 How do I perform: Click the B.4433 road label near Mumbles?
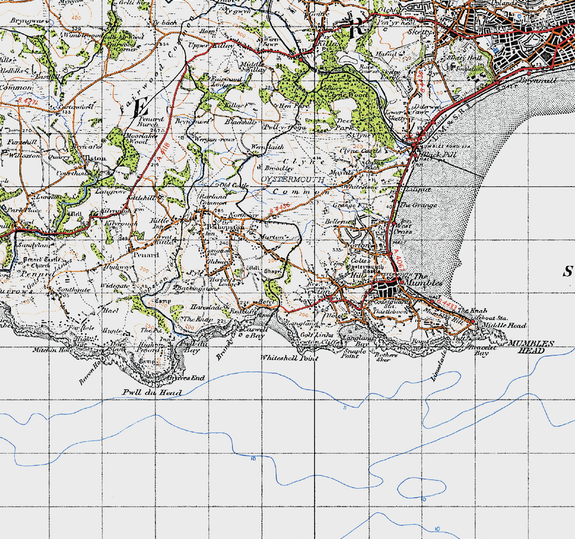[x=446, y=303]
